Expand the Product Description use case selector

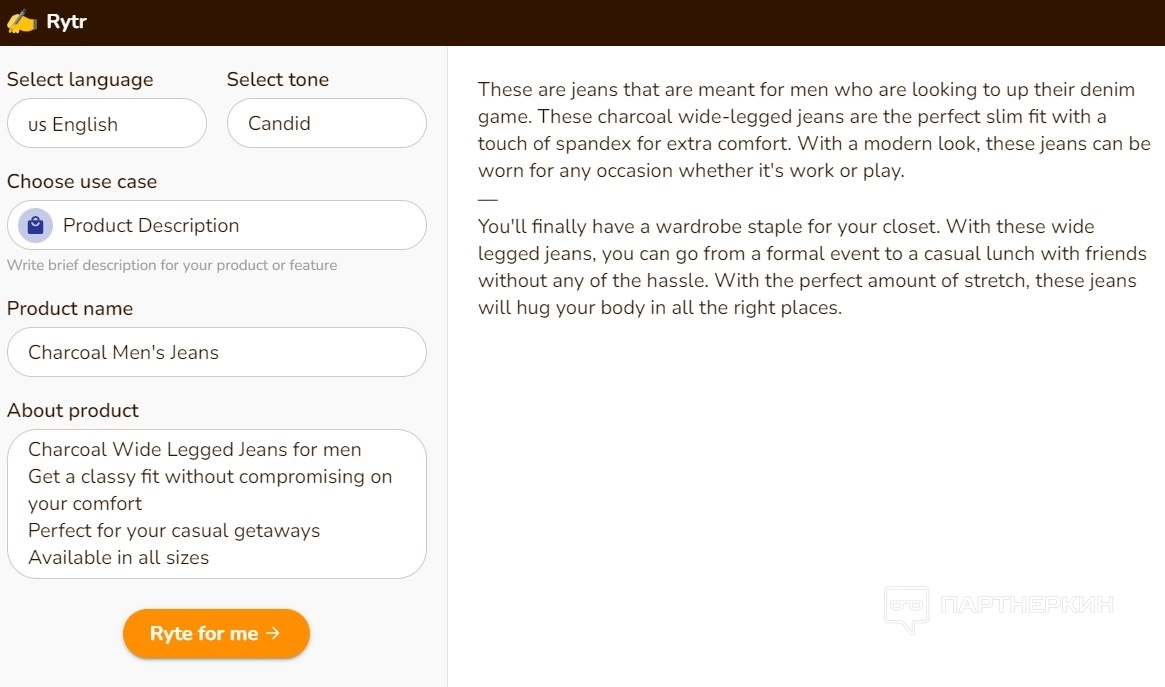point(217,225)
